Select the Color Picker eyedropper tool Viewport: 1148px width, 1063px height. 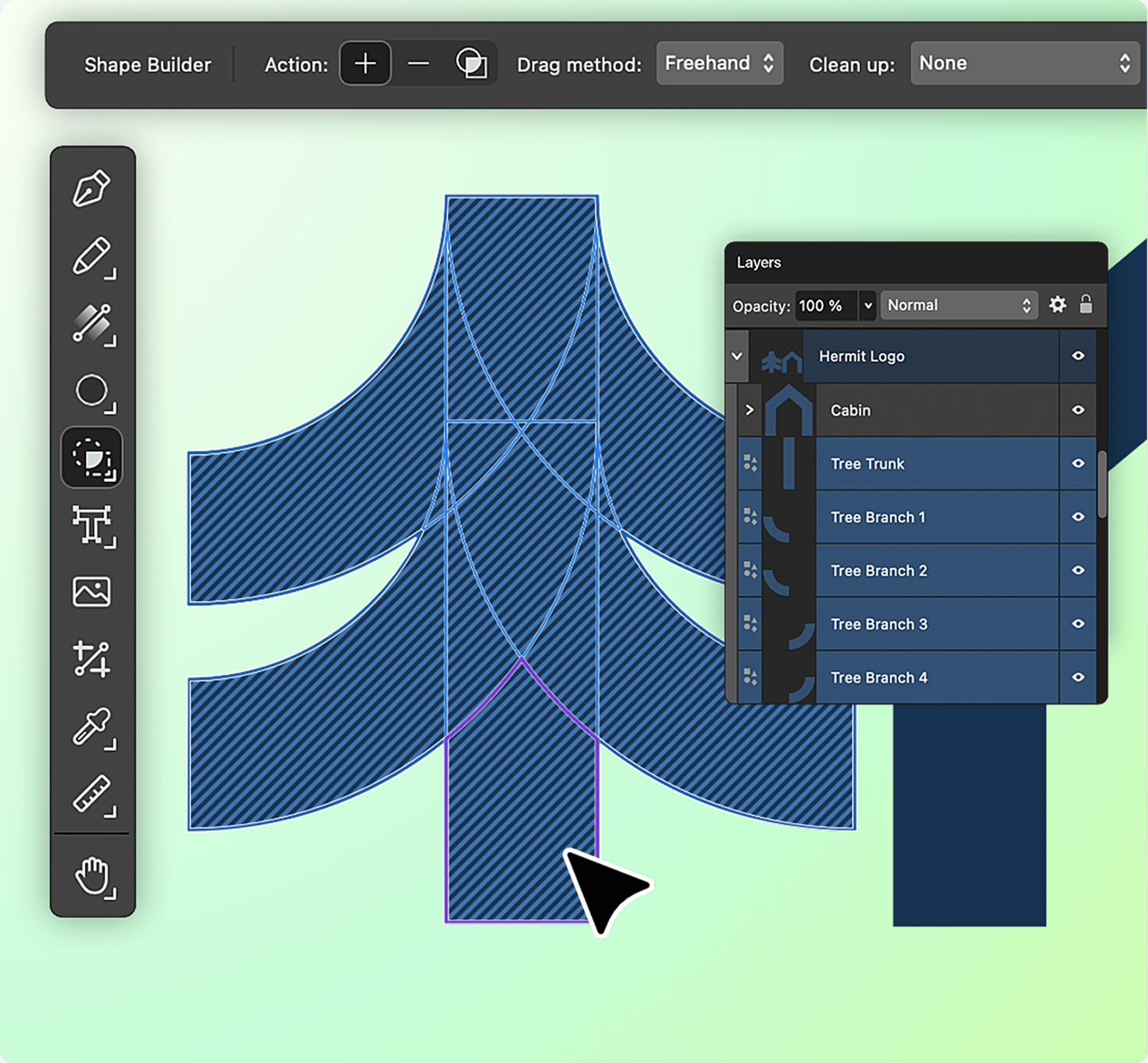coord(92,727)
